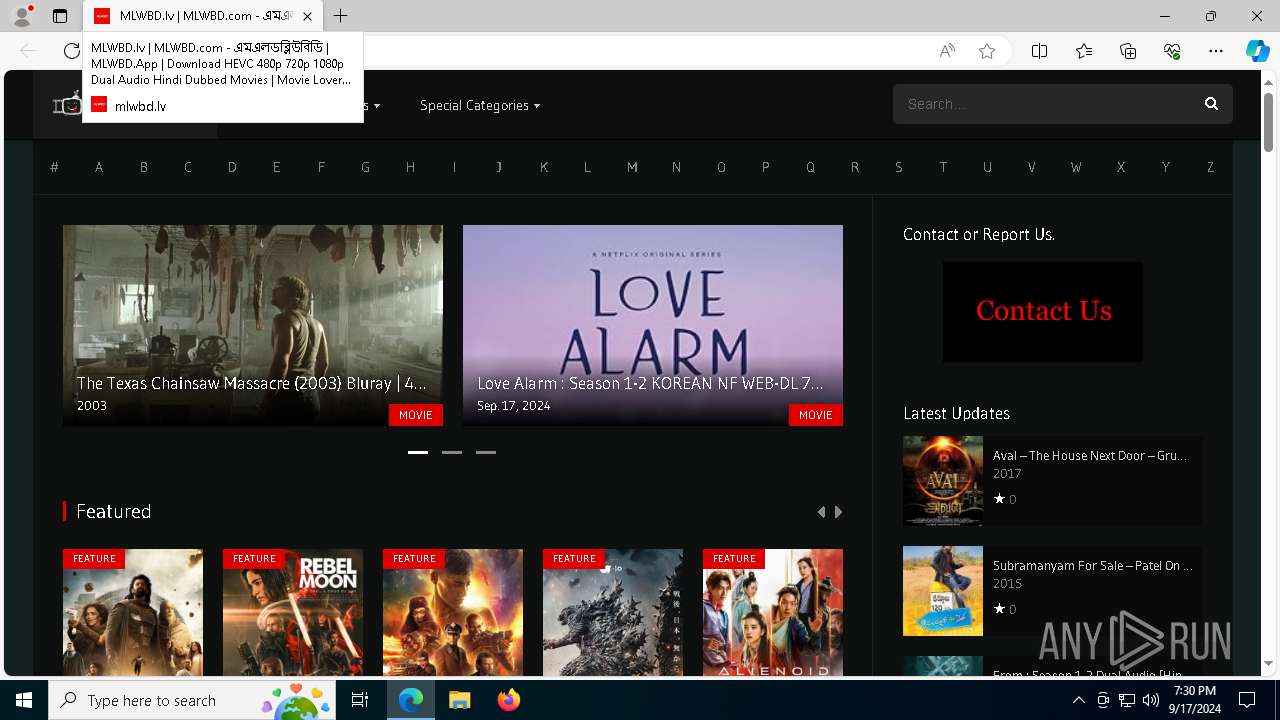Open File Explorer from taskbar
The image size is (1280, 720).
pyautogui.click(x=459, y=700)
